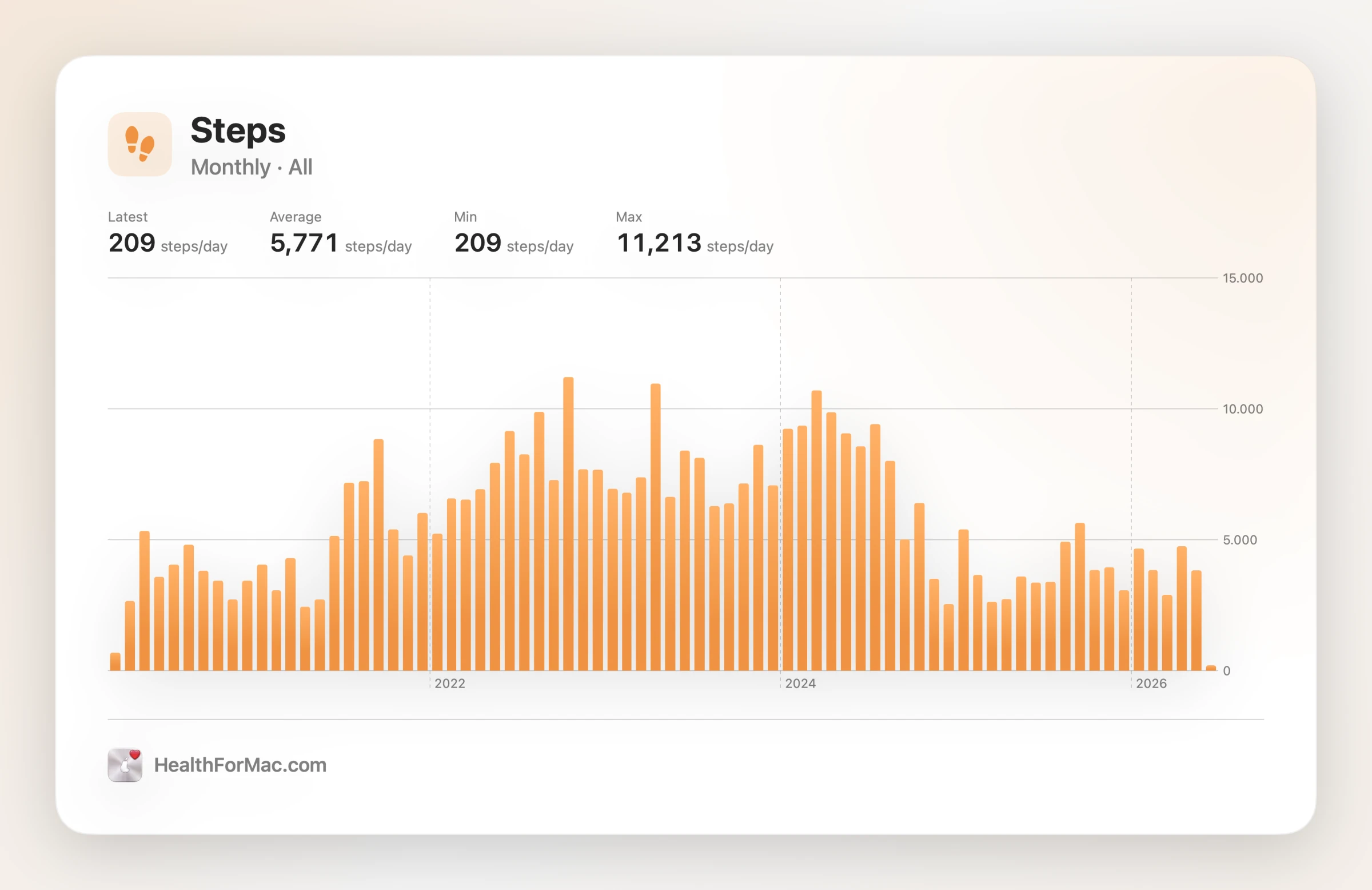Open the HealthForMac.com link

pyautogui.click(x=240, y=765)
